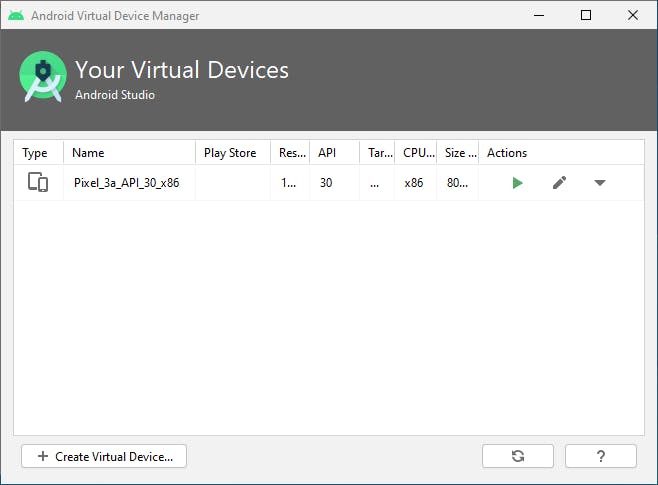Click Create Virtual Device button
The height and width of the screenshot is (485, 658).
click(x=104, y=456)
